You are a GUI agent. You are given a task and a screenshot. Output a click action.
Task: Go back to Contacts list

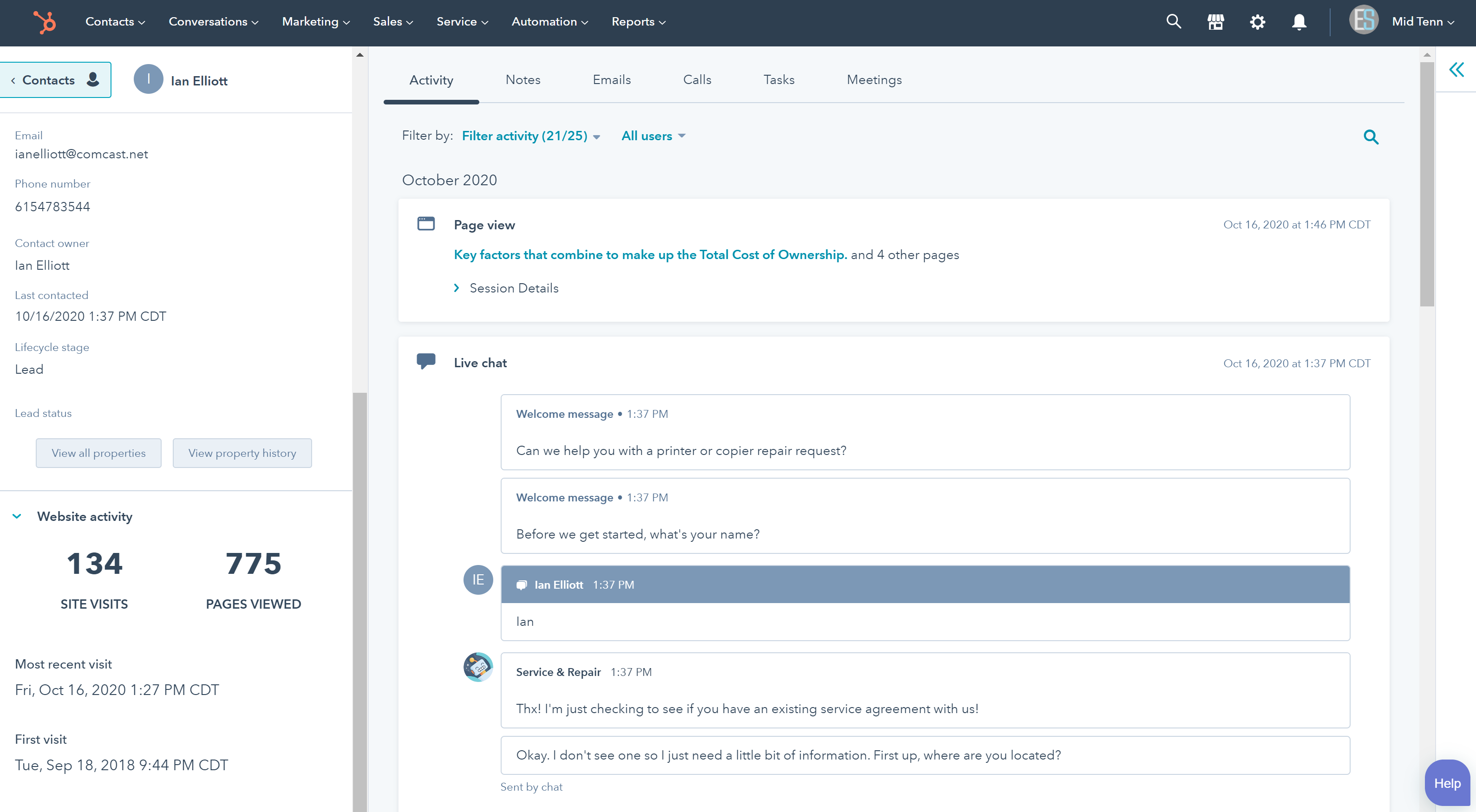point(55,79)
